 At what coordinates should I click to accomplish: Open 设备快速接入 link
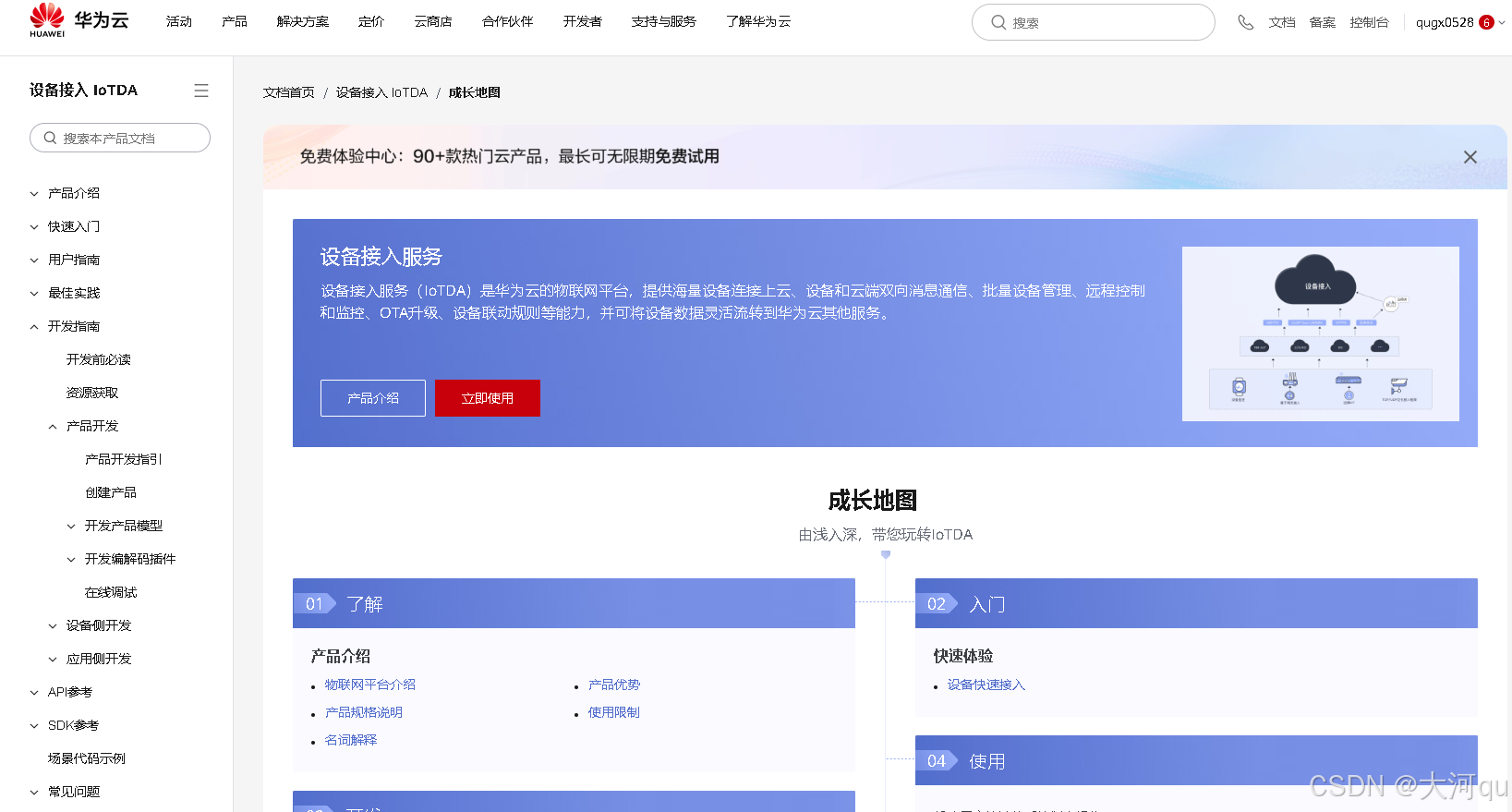tap(986, 685)
